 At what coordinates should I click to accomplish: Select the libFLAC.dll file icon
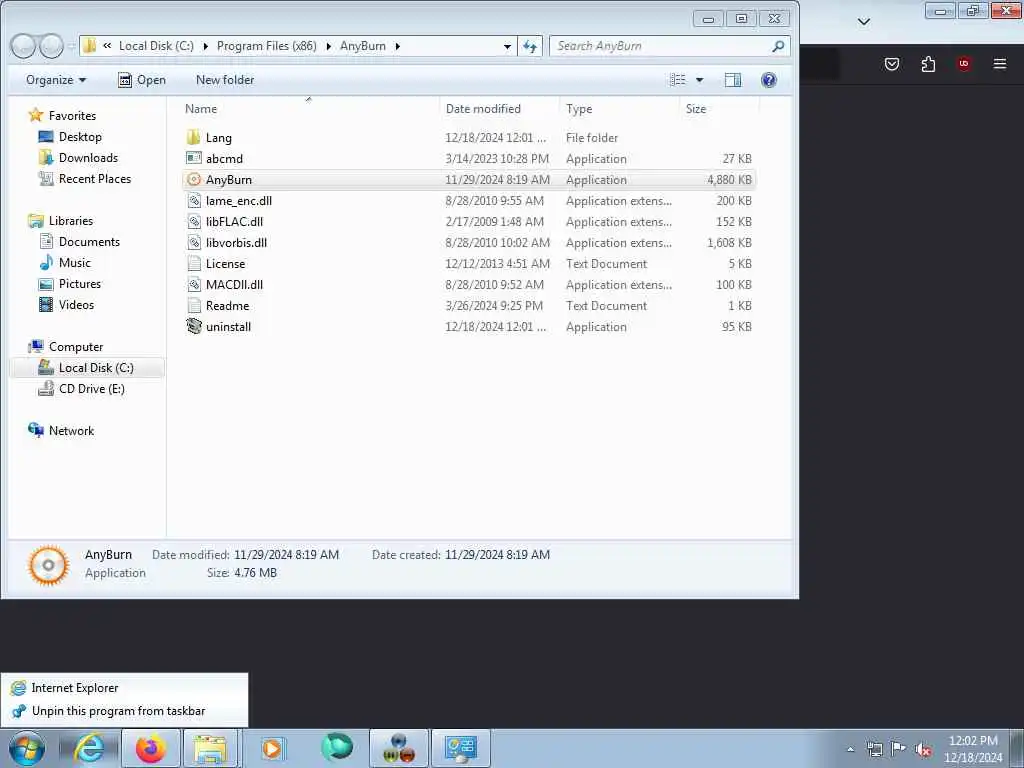(193, 221)
